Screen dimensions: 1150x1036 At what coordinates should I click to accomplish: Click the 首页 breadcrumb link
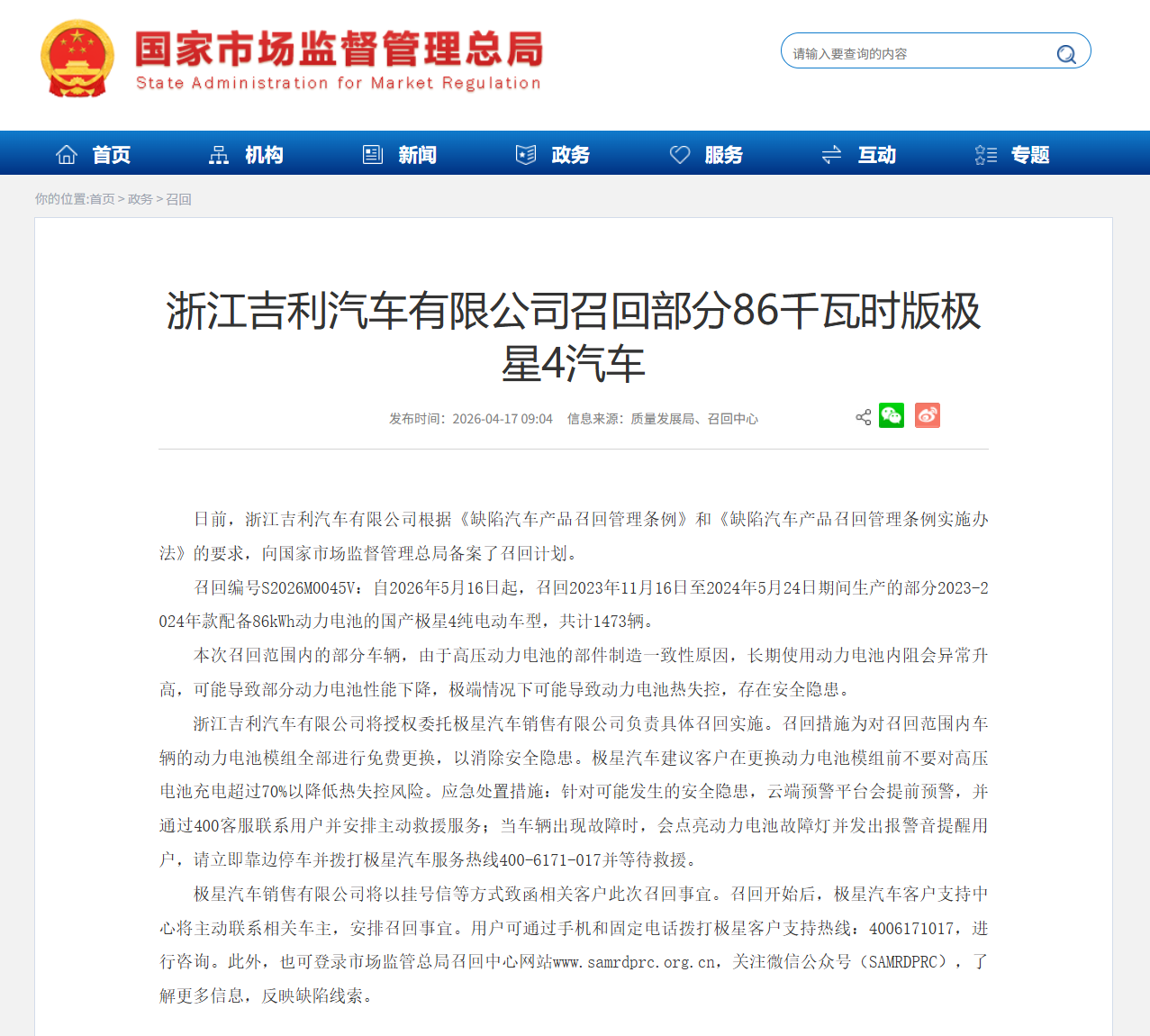[x=102, y=199]
